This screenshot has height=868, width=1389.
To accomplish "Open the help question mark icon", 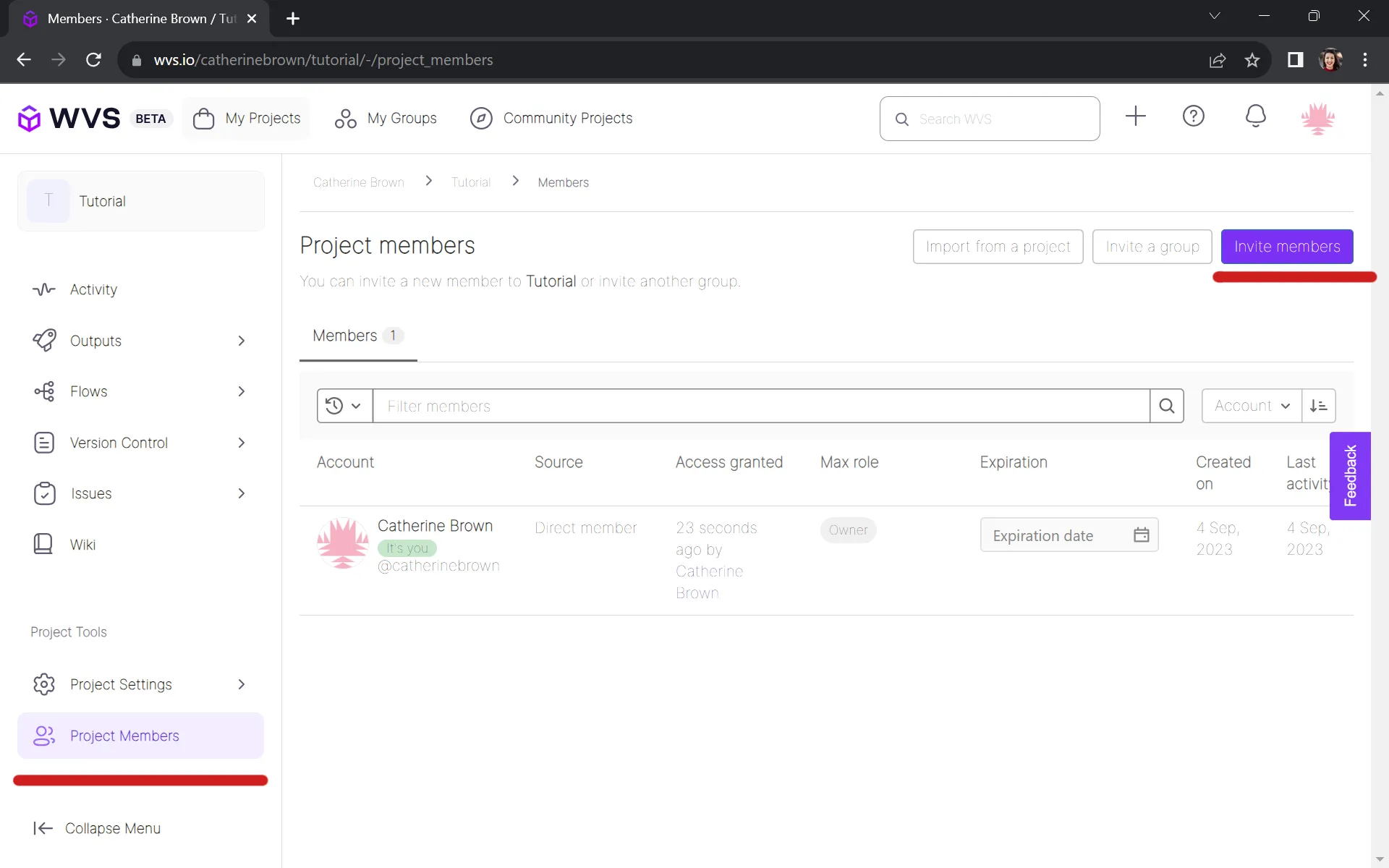I will coord(1193,116).
